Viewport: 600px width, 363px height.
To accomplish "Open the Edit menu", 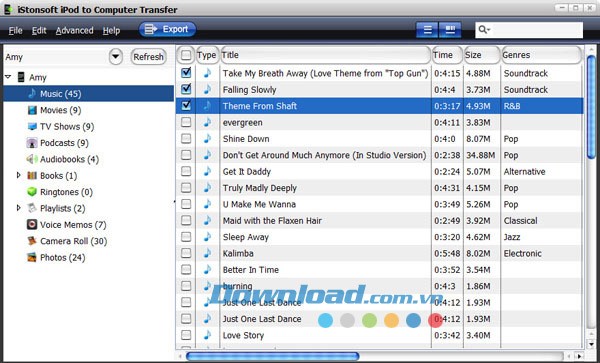I will [x=39, y=30].
